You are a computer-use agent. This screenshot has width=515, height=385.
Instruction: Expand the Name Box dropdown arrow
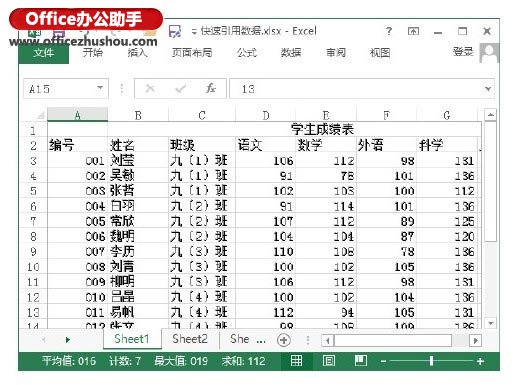100,88
